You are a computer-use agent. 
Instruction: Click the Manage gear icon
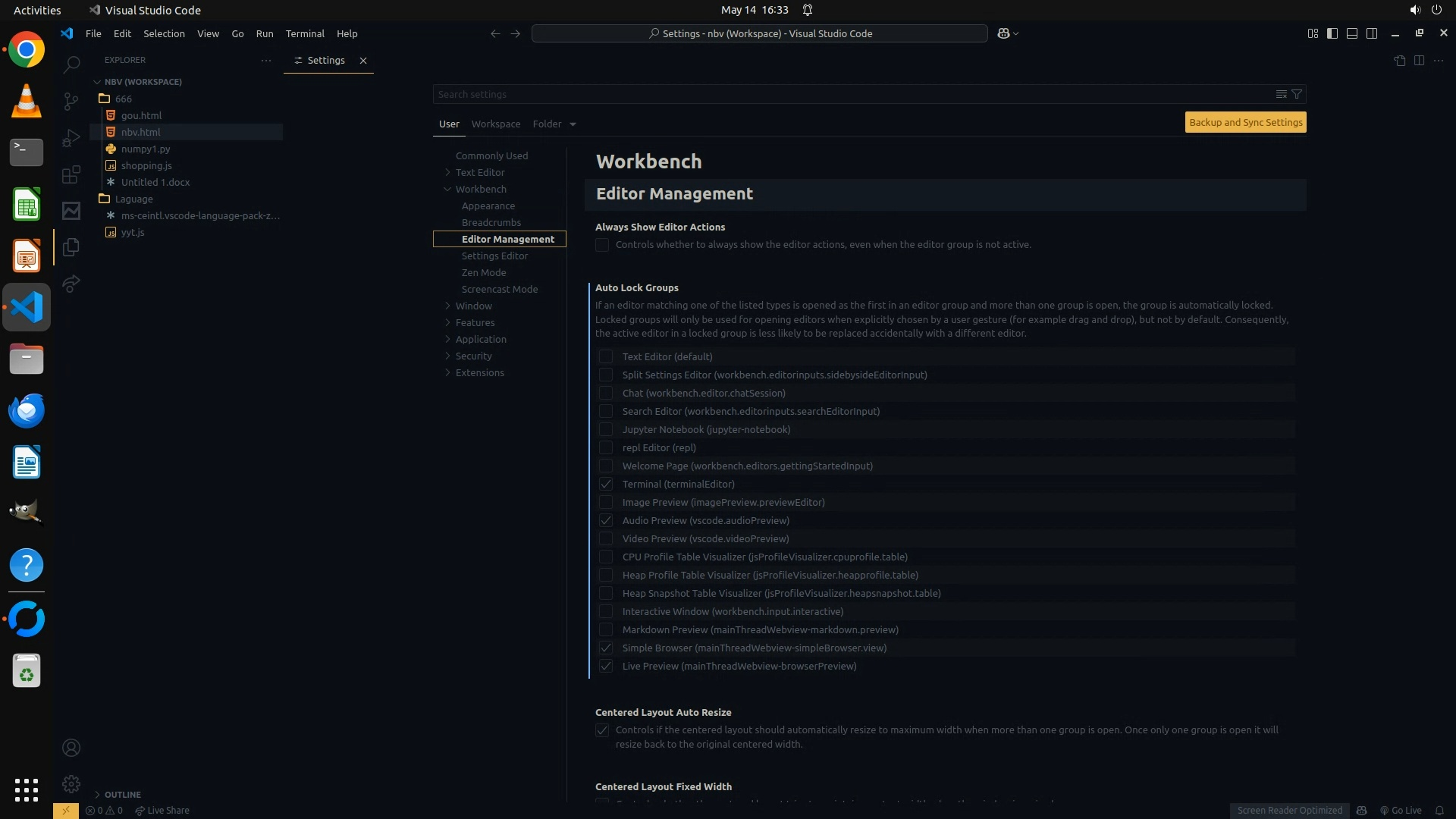tap(71, 783)
